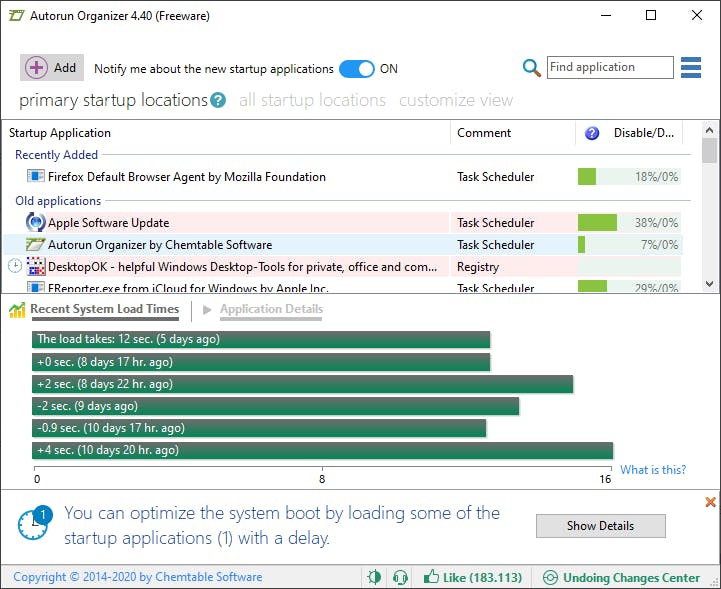Collapse the Old applications group header
Viewport: 721px width, 589px height.
click(58, 201)
